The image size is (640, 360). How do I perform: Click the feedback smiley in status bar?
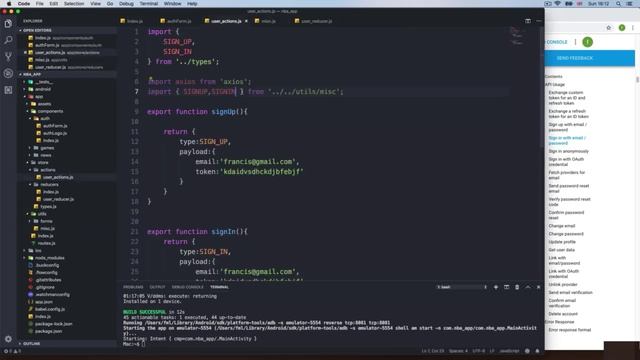[x=527, y=351]
